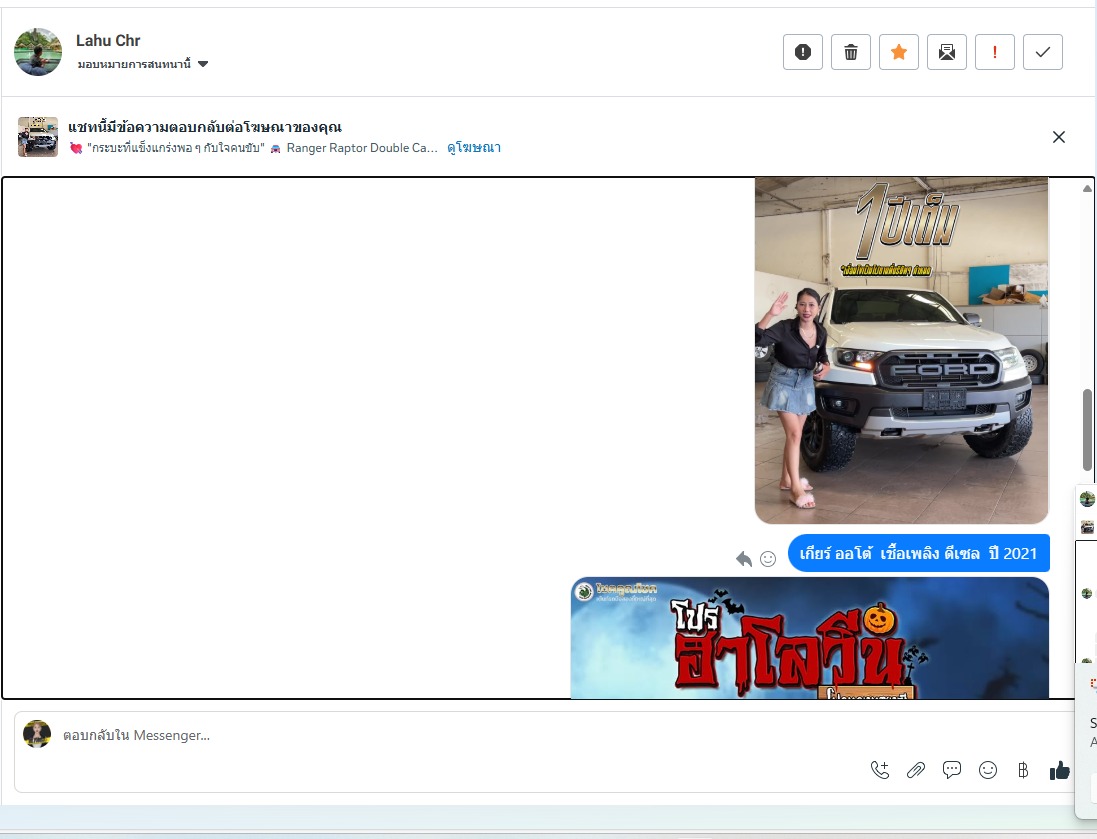Reply to the gear auto diesel message

coord(743,559)
